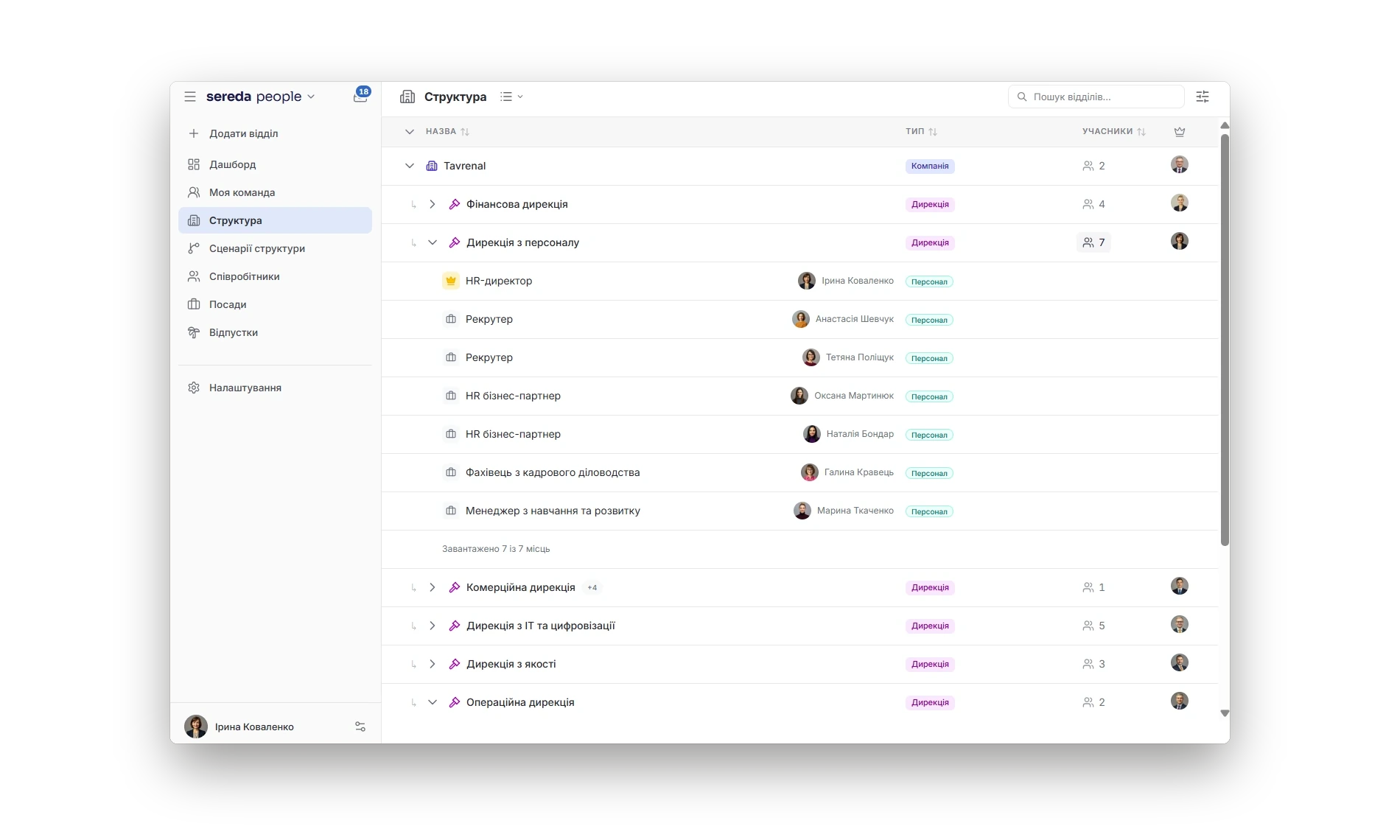Click the Tavrenal company building icon

coord(432,166)
